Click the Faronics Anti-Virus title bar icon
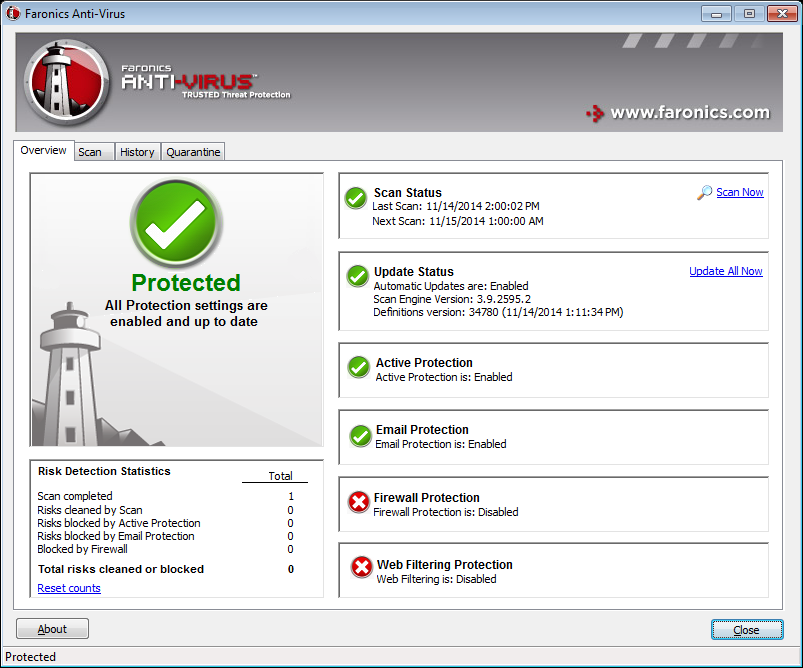The image size is (803, 668). 10,13
